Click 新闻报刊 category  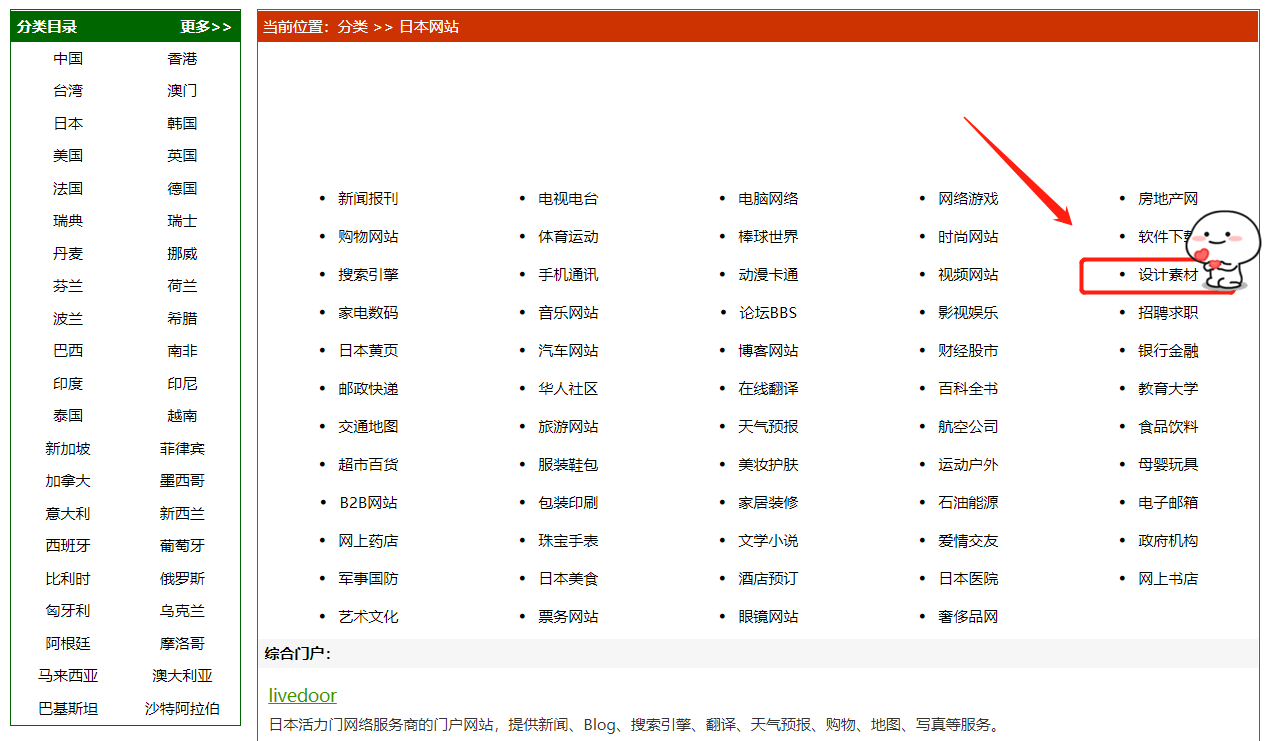pos(368,199)
